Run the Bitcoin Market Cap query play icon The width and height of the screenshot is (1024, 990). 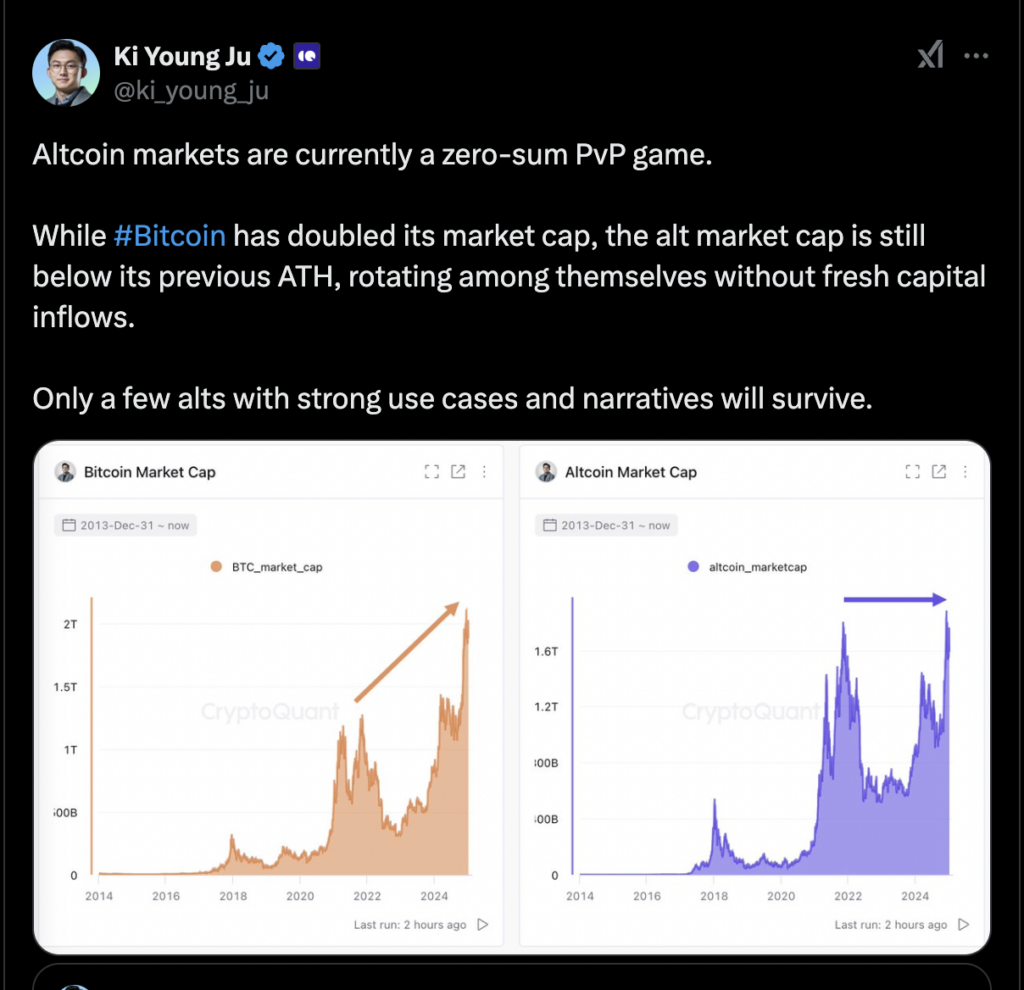483,925
